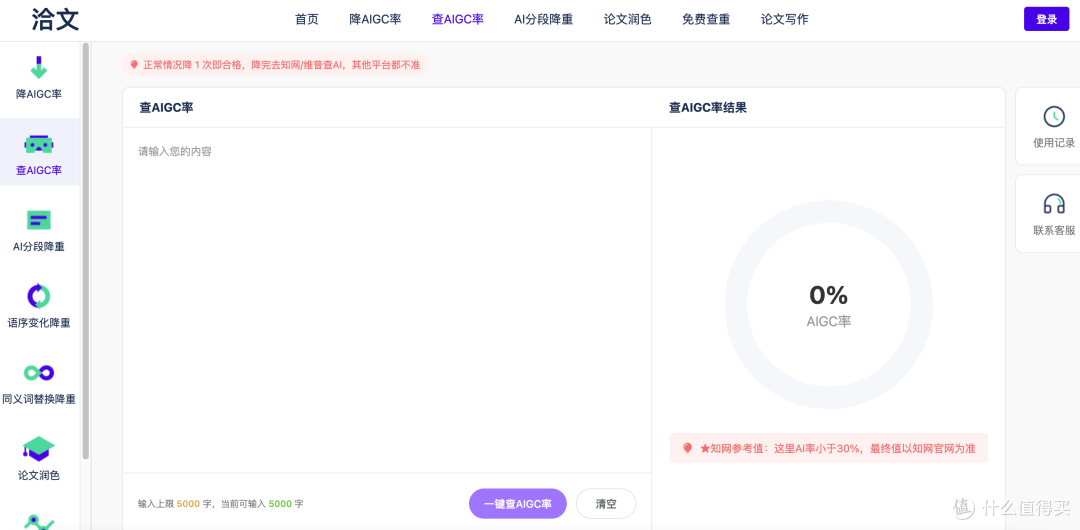1080x530 pixels.
Task: Open 降AIGC率 in the top navigation
Action: [x=375, y=19]
